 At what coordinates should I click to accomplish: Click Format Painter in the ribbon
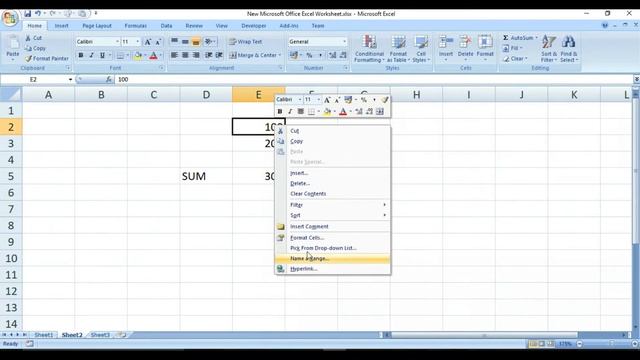coord(47,58)
